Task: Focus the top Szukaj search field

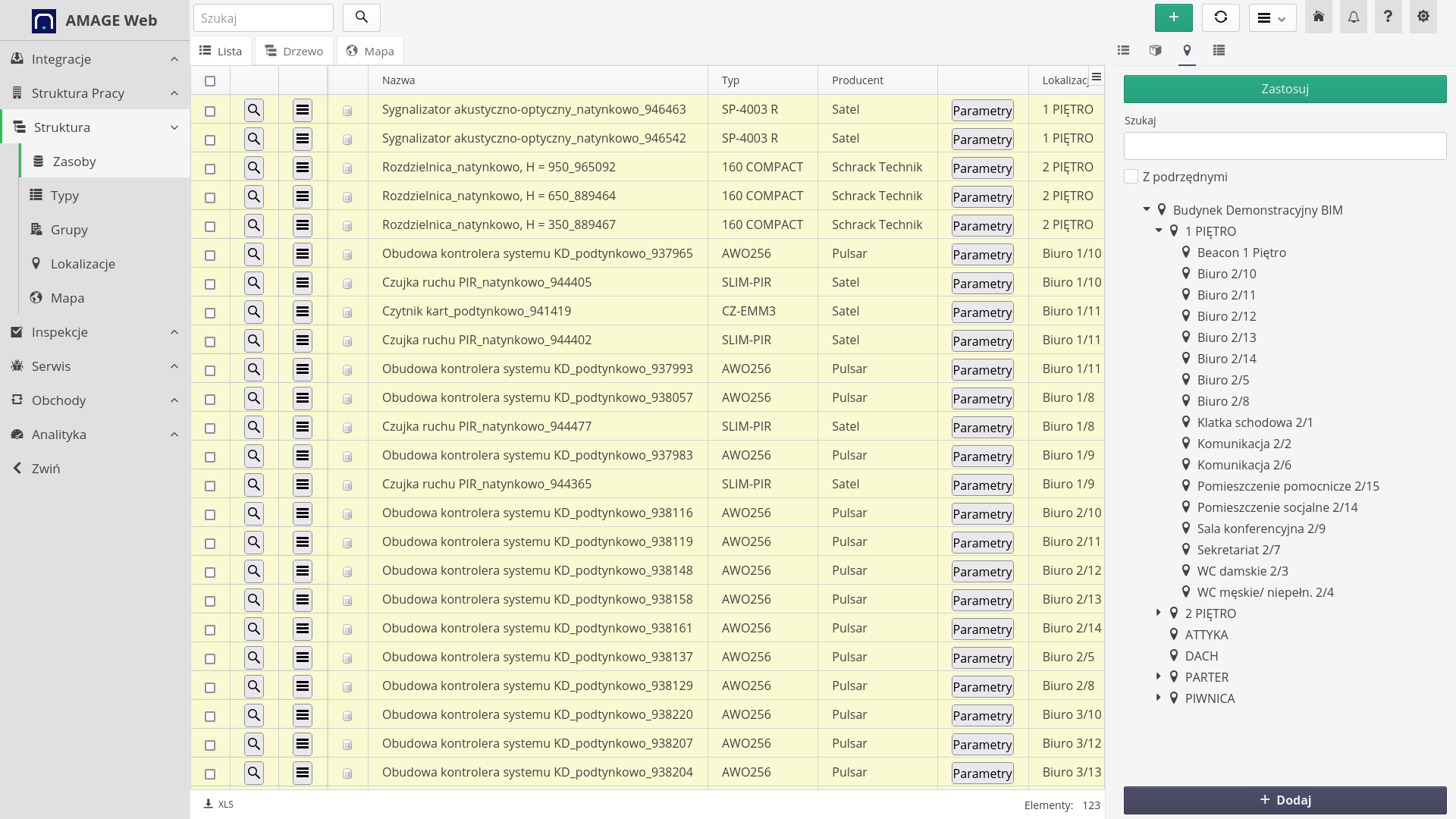Action: [263, 17]
